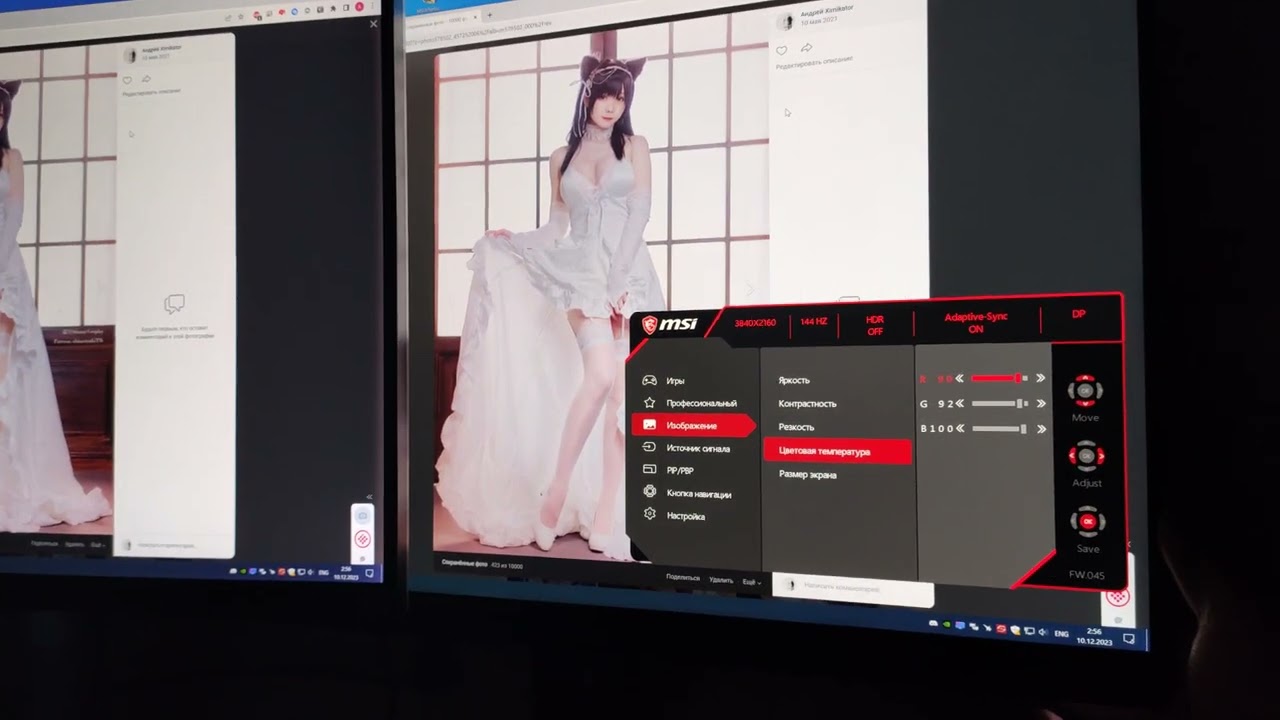
Task: Click the comment input field, right monitor
Action: tap(853, 589)
